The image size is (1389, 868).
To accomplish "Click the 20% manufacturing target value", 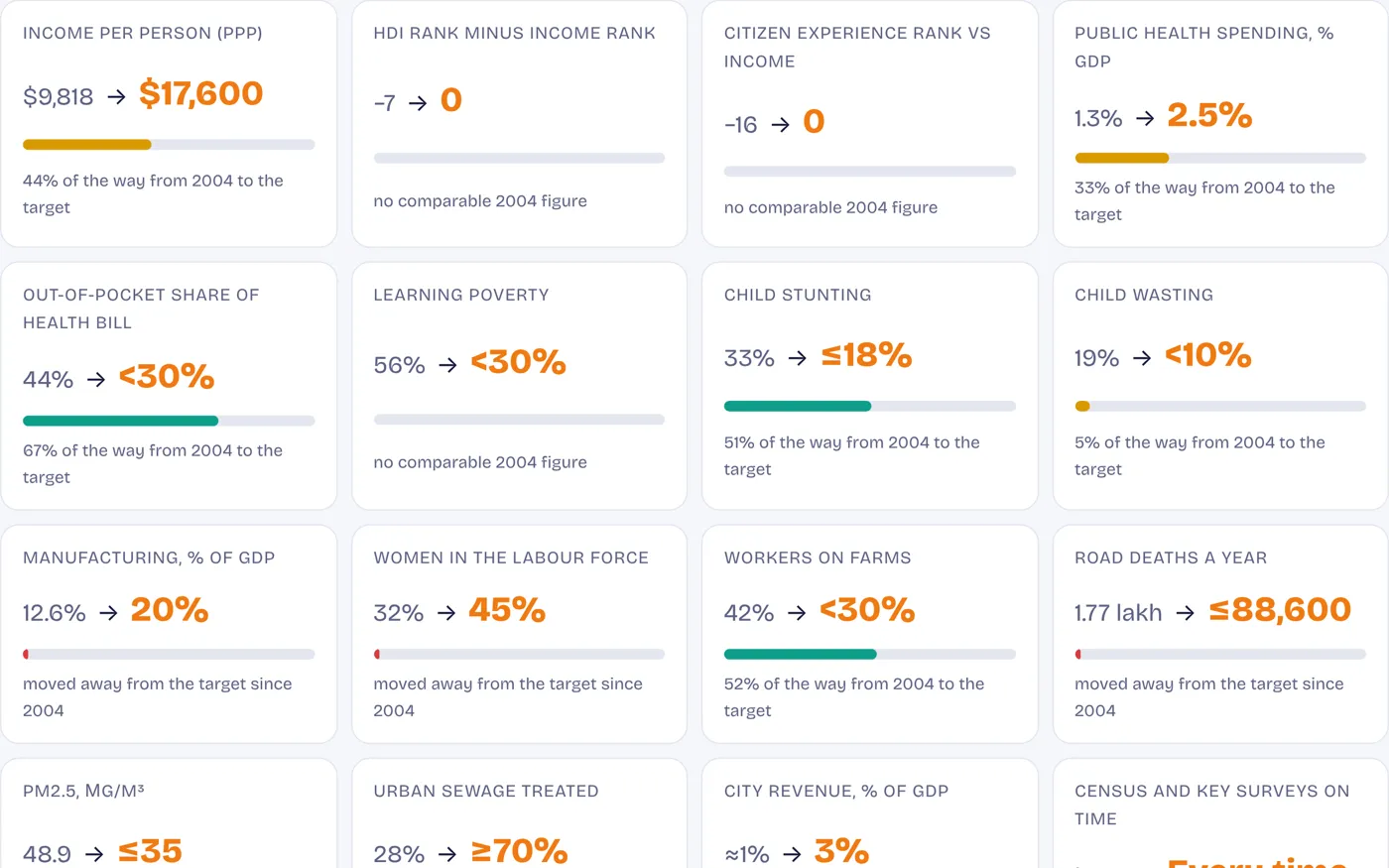I will (x=170, y=610).
